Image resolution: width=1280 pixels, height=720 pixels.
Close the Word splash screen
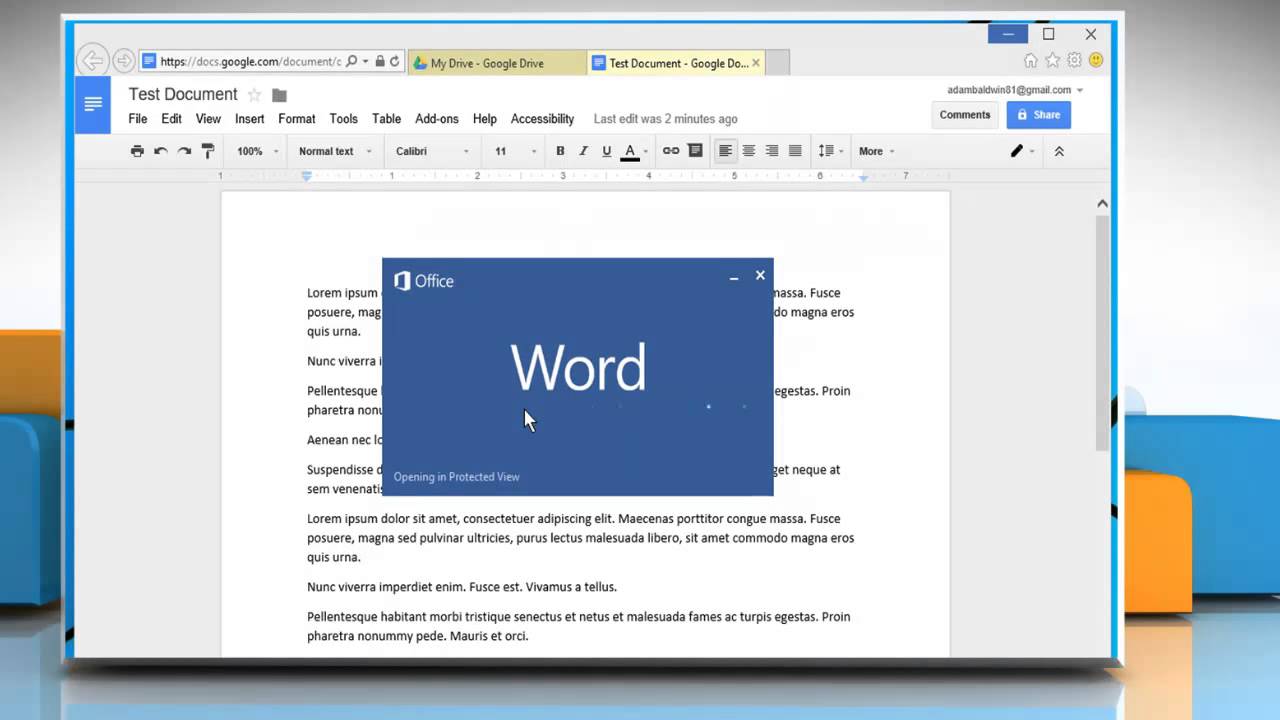(760, 276)
